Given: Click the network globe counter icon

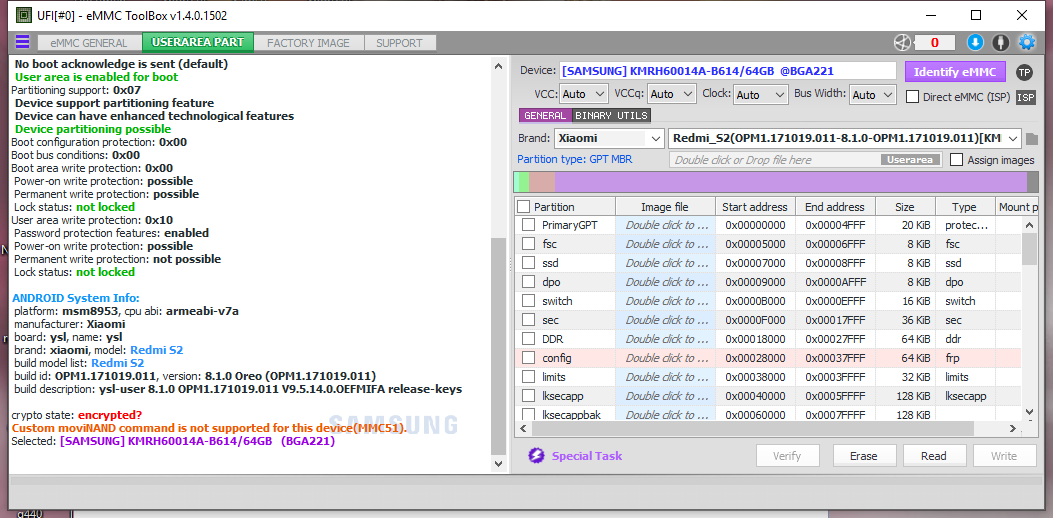Looking at the screenshot, I should click(x=902, y=42).
